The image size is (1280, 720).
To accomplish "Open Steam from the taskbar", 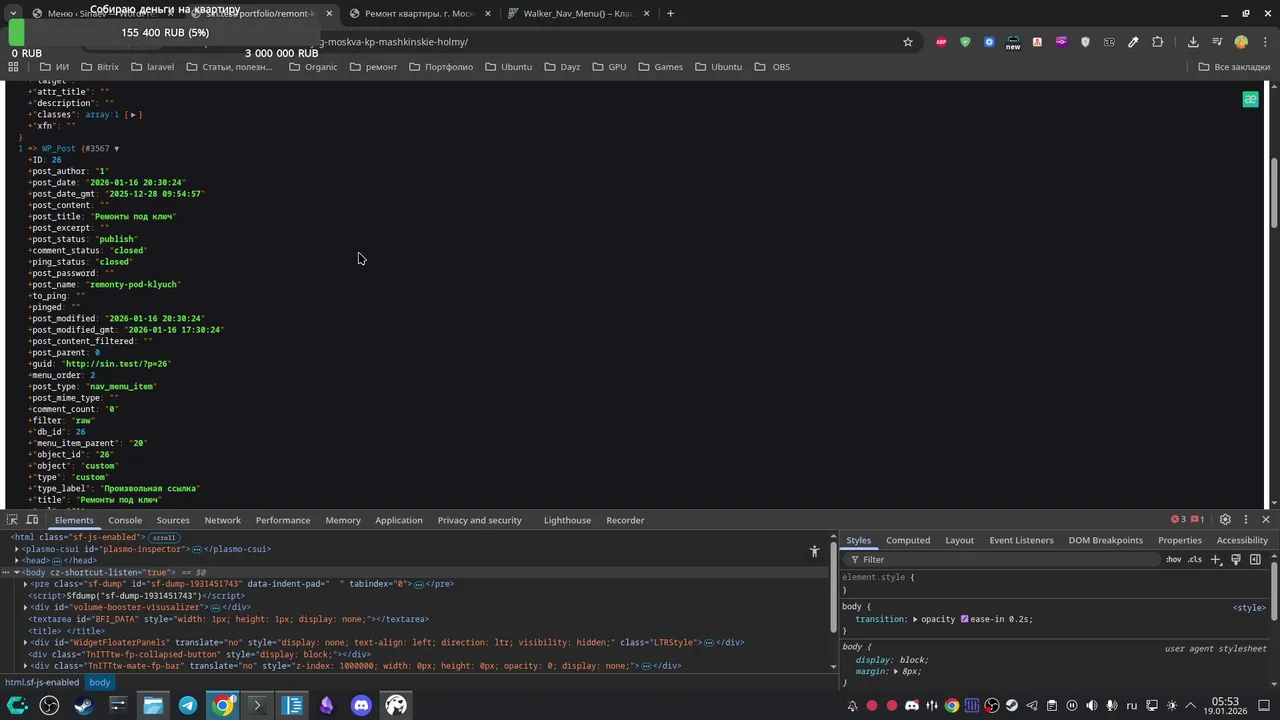I will click(83, 706).
